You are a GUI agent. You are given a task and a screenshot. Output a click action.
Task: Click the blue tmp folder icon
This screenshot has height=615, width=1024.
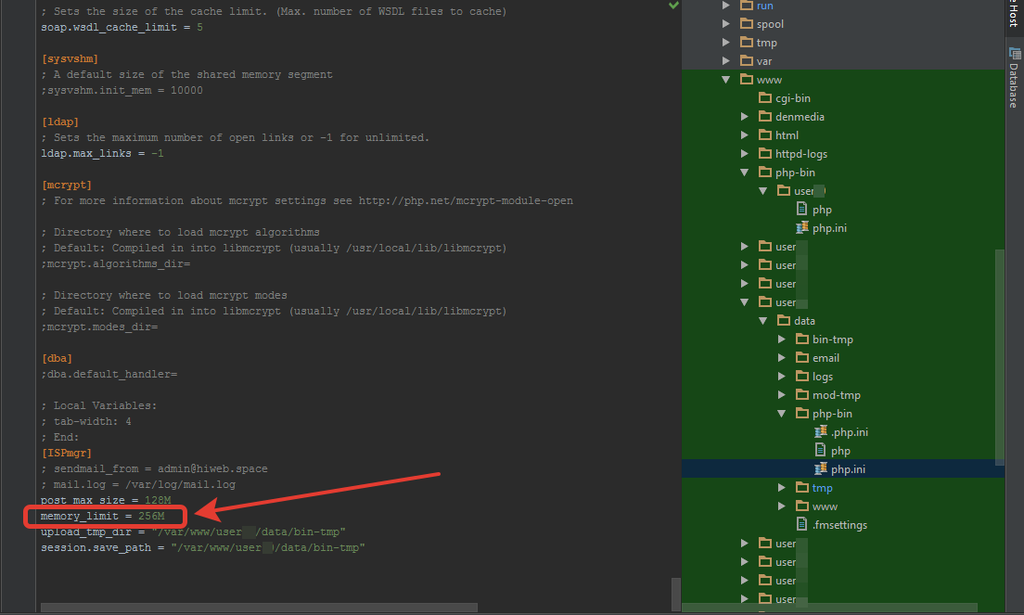coord(803,488)
